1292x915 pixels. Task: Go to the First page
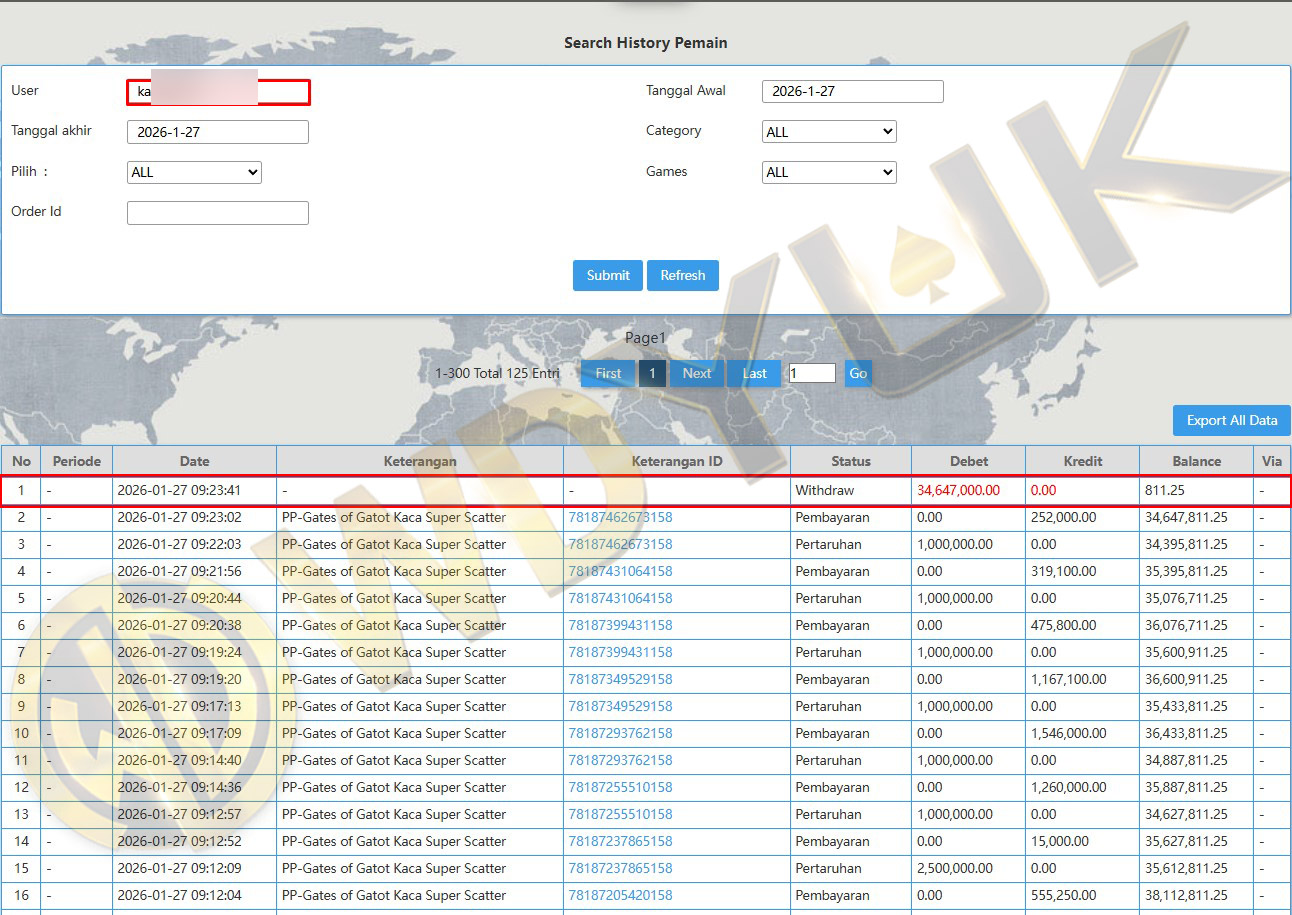pyautogui.click(x=608, y=373)
